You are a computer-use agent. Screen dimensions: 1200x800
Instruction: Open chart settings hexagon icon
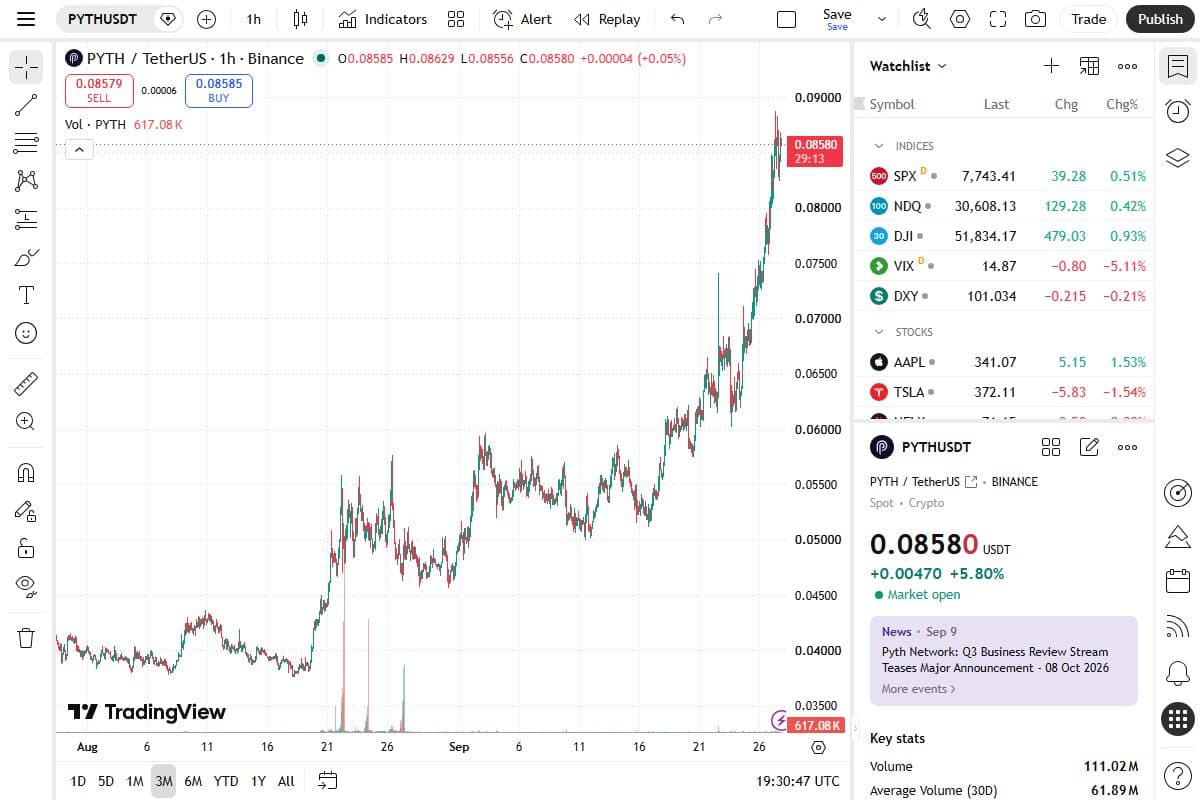(x=960, y=19)
